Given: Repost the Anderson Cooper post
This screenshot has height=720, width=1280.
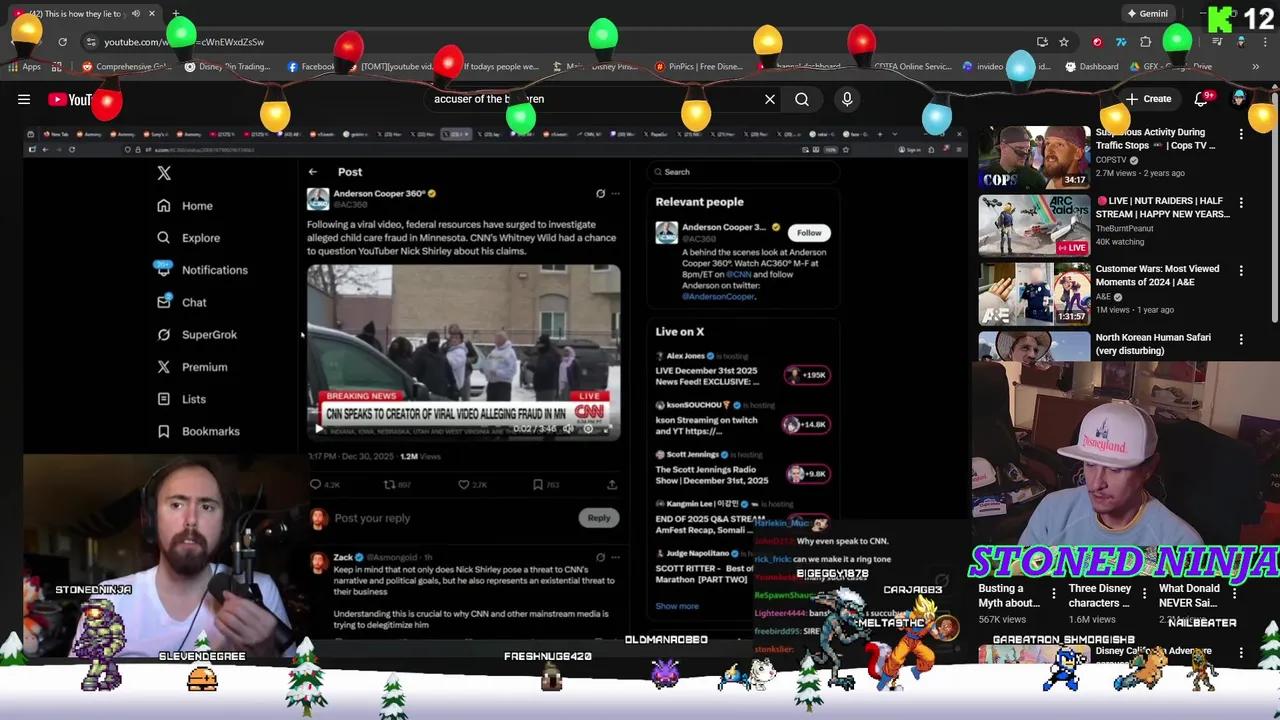Looking at the screenshot, I should pyautogui.click(x=390, y=485).
